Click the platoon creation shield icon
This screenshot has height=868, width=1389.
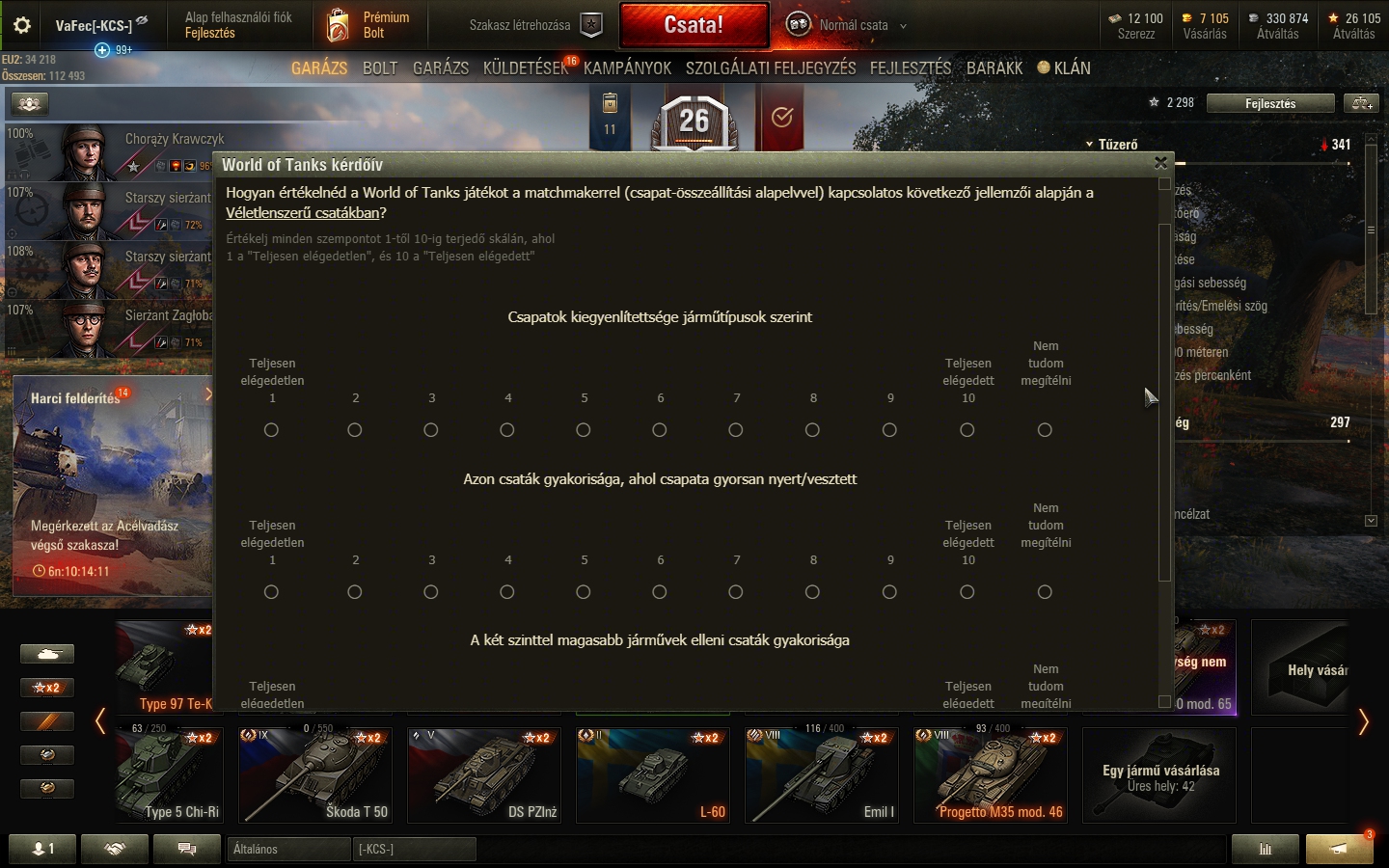591,25
